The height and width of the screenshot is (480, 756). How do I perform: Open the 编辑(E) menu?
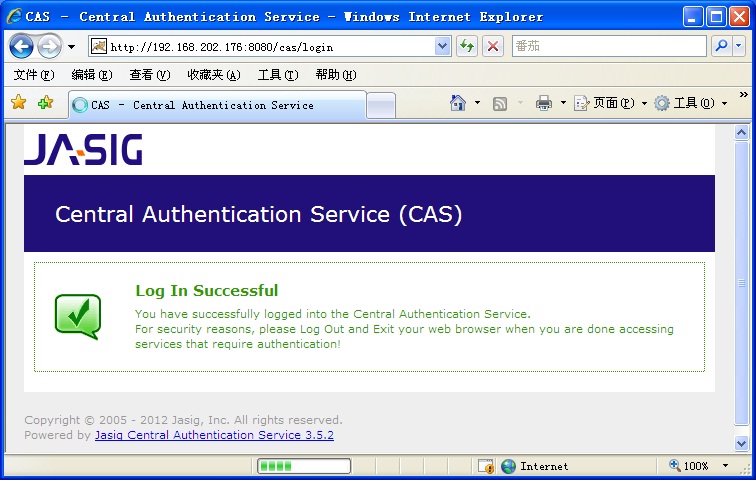click(92, 75)
